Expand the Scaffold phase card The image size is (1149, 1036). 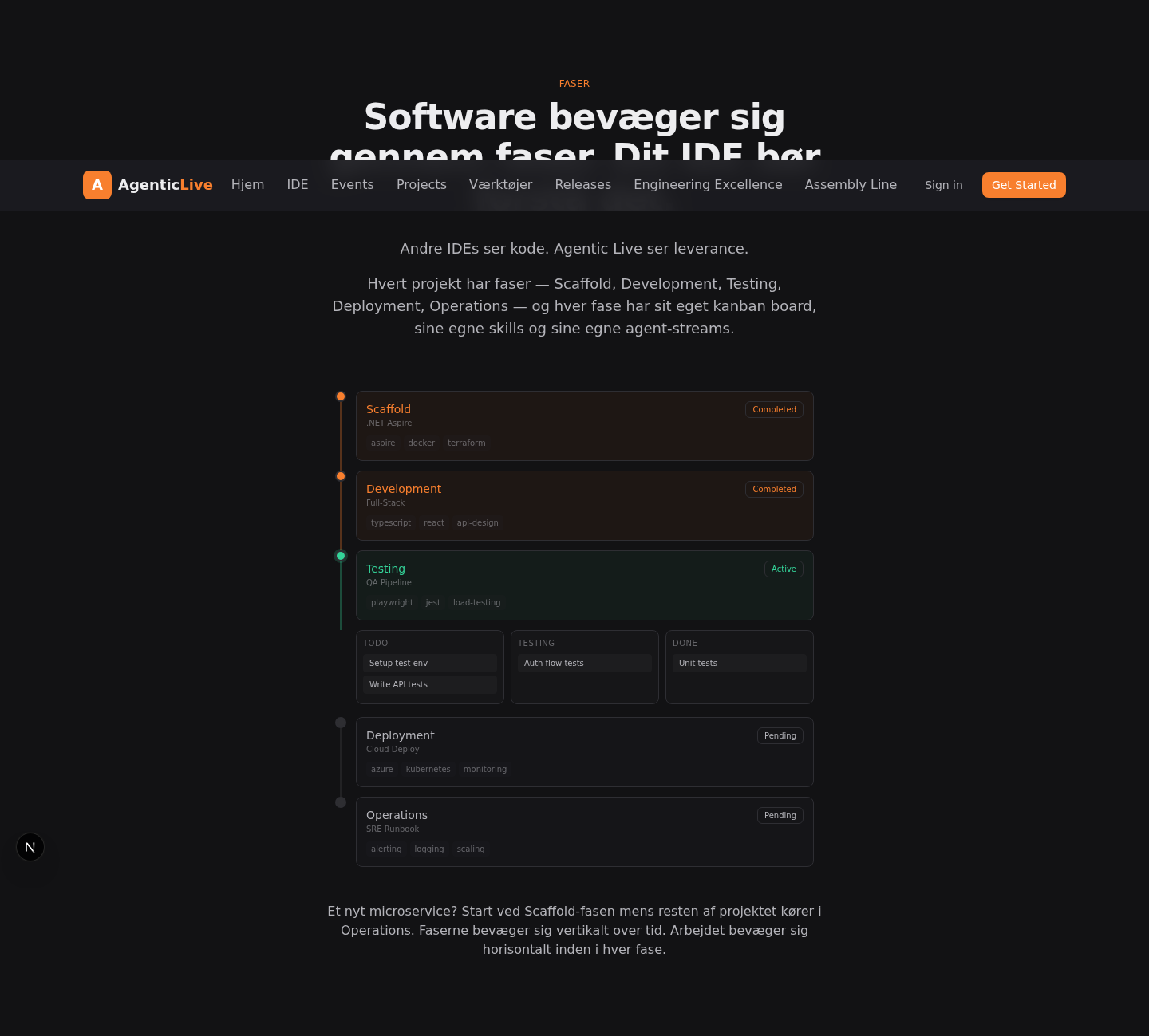tap(584, 425)
